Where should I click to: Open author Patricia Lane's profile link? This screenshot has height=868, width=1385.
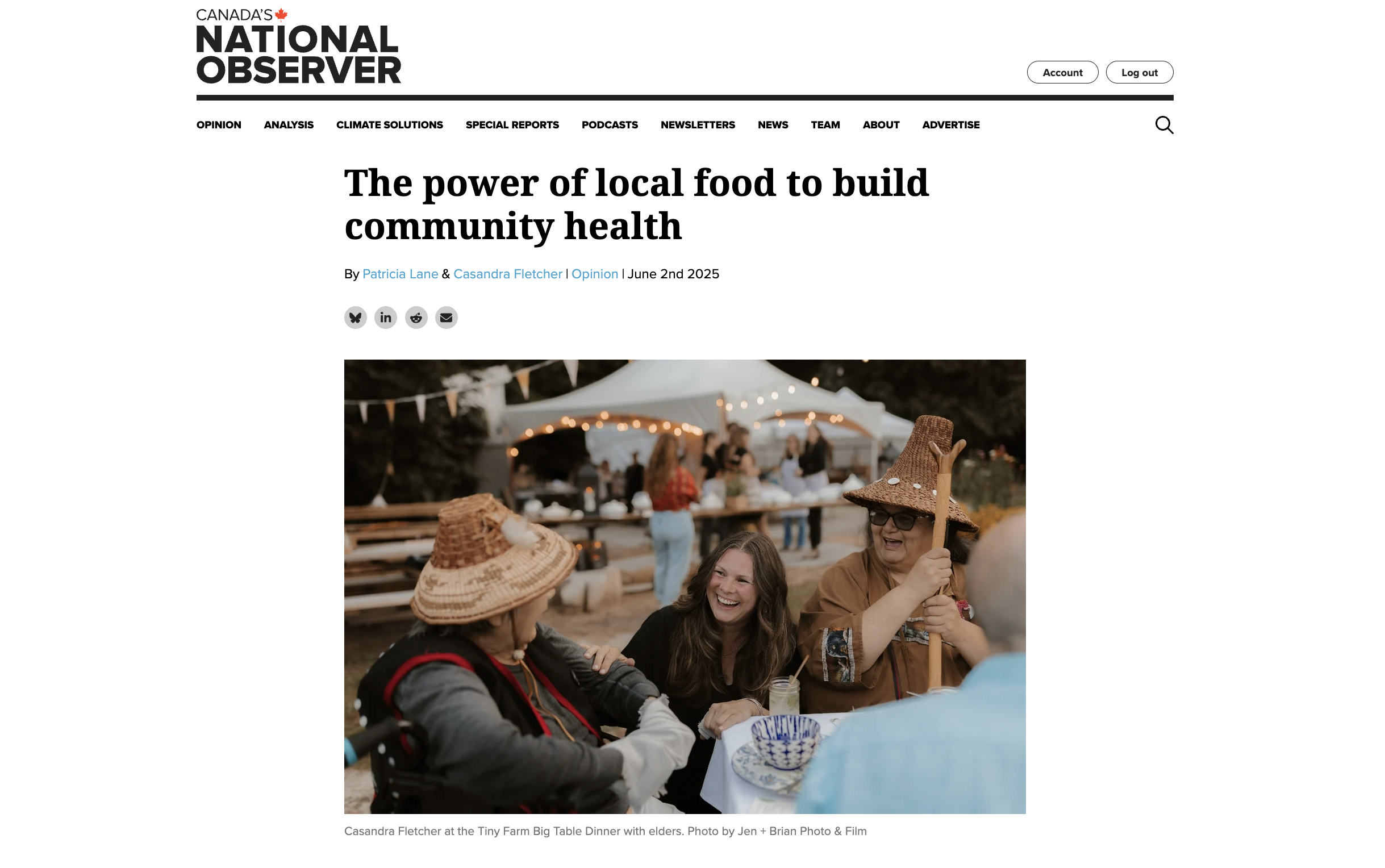point(400,274)
